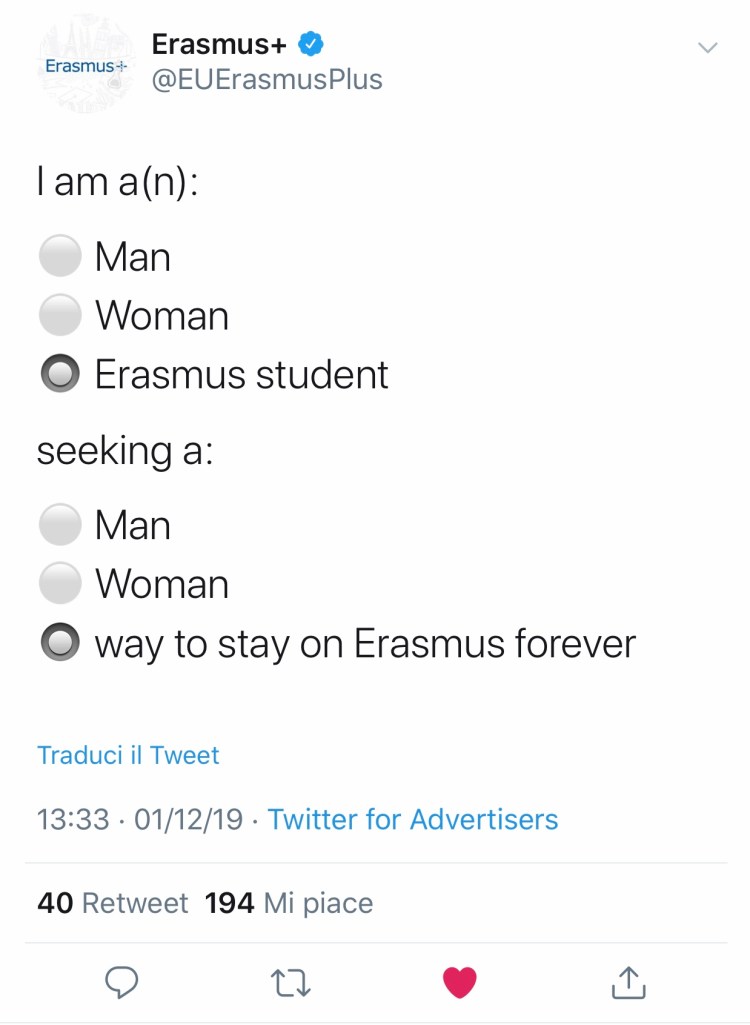Unlike the tweet via red heart
Viewport: 750px width, 1025px height.
pos(460,982)
